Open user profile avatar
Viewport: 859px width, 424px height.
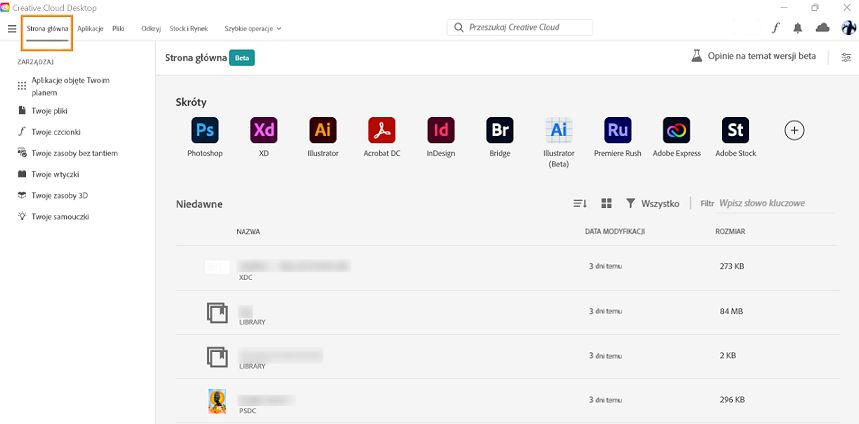pos(849,27)
